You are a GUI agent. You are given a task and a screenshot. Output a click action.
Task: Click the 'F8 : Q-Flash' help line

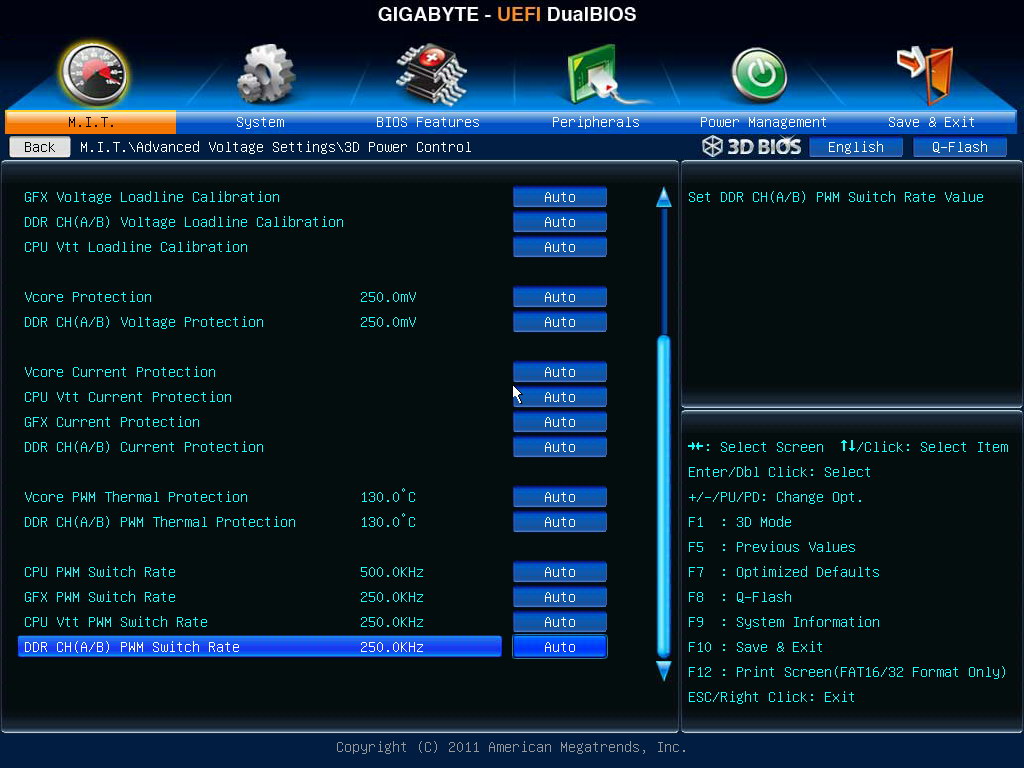[740, 597]
